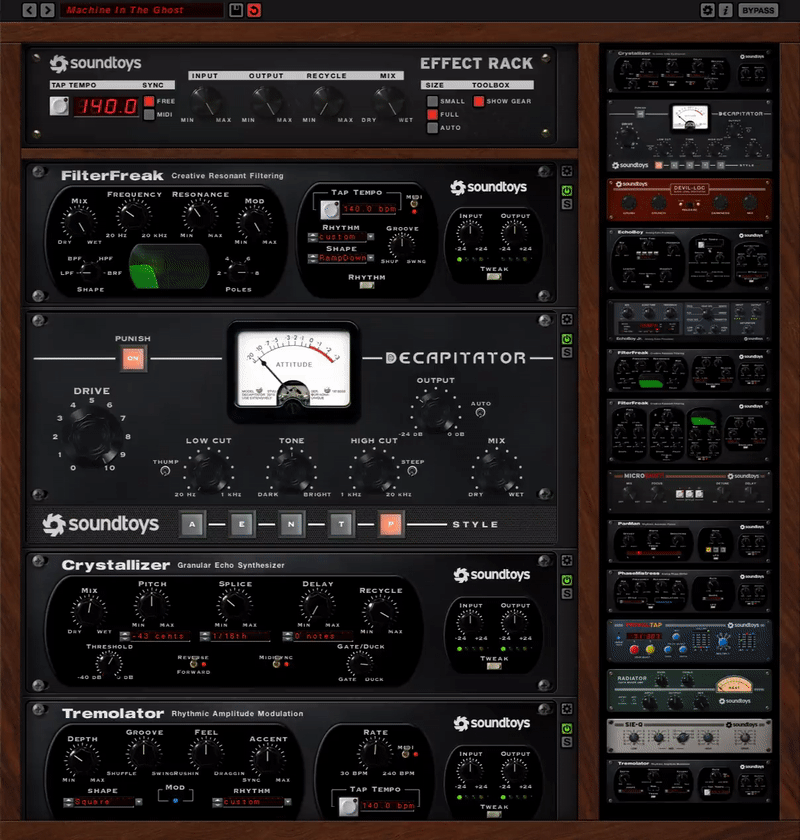Expand FilterFreak Tweak panel

pyautogui.click(x=494, y=277)
